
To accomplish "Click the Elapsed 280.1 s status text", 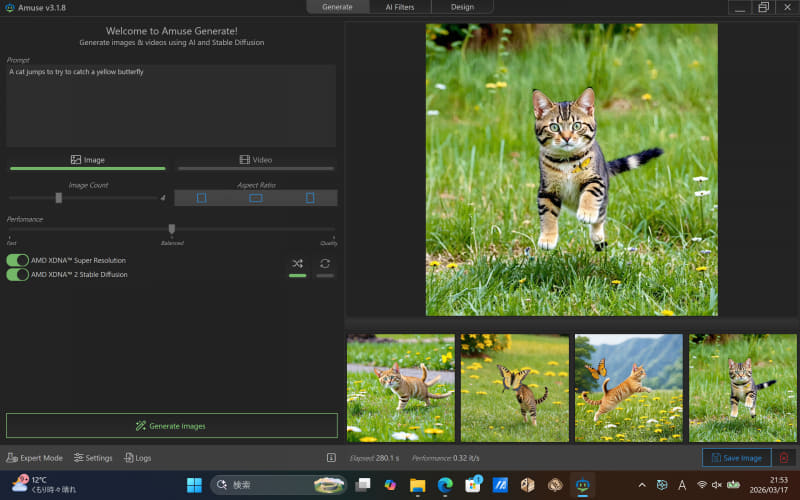I will (374, 458).
